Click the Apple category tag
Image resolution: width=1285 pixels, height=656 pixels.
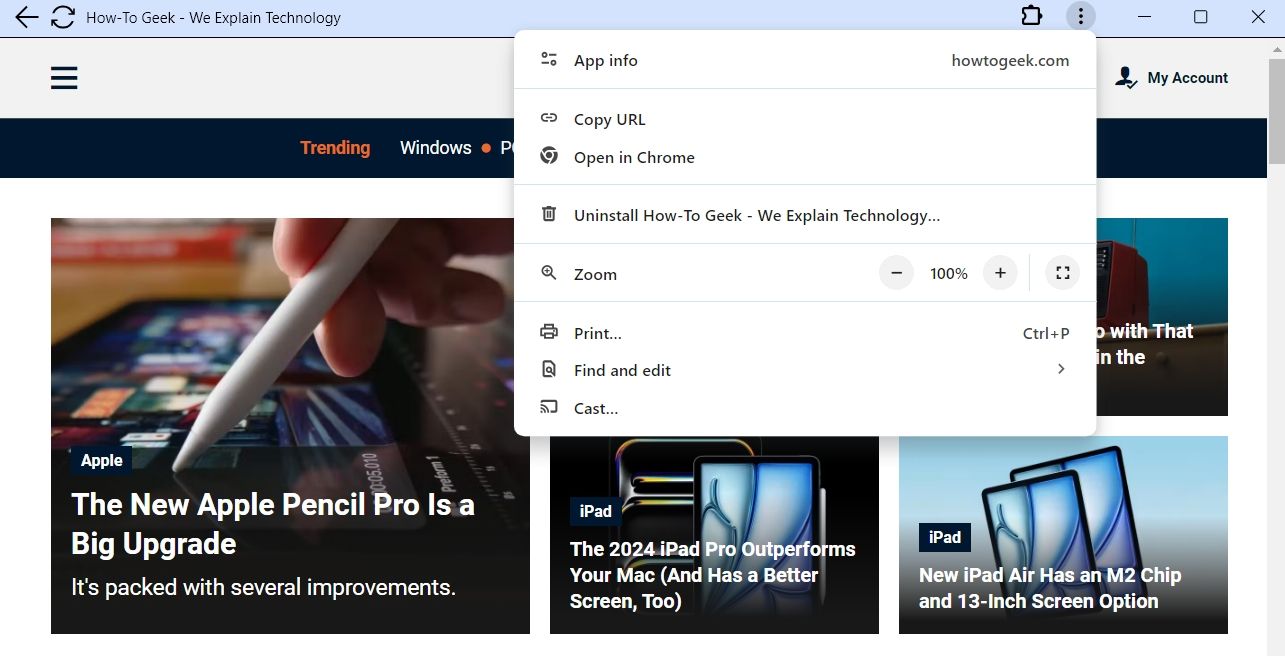click(x=101, y=460)
